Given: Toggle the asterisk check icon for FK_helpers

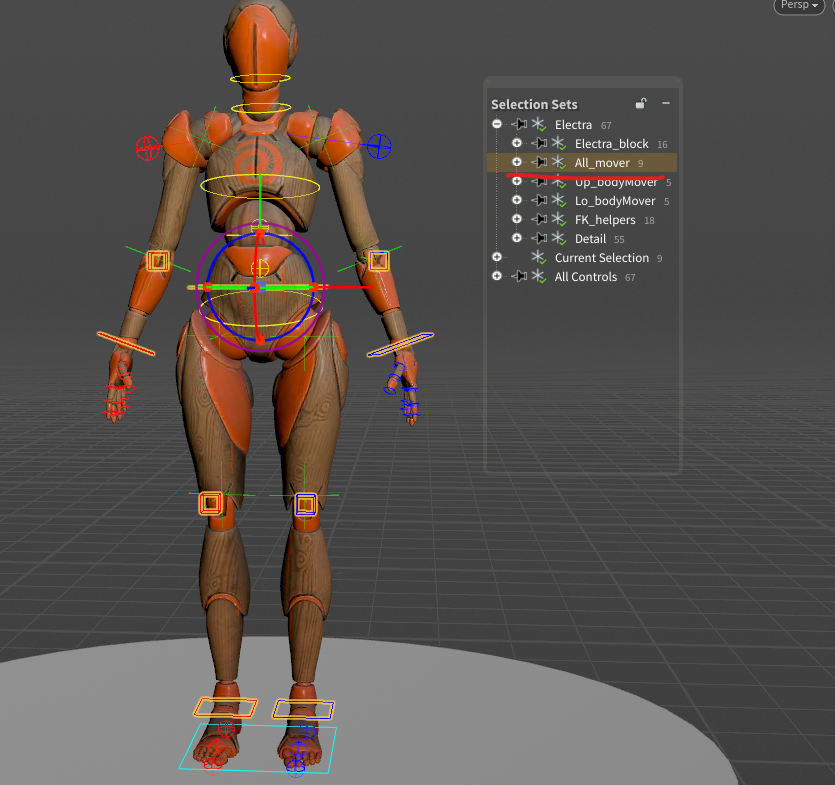Looking at the screenshot, I should pos(559,219).
